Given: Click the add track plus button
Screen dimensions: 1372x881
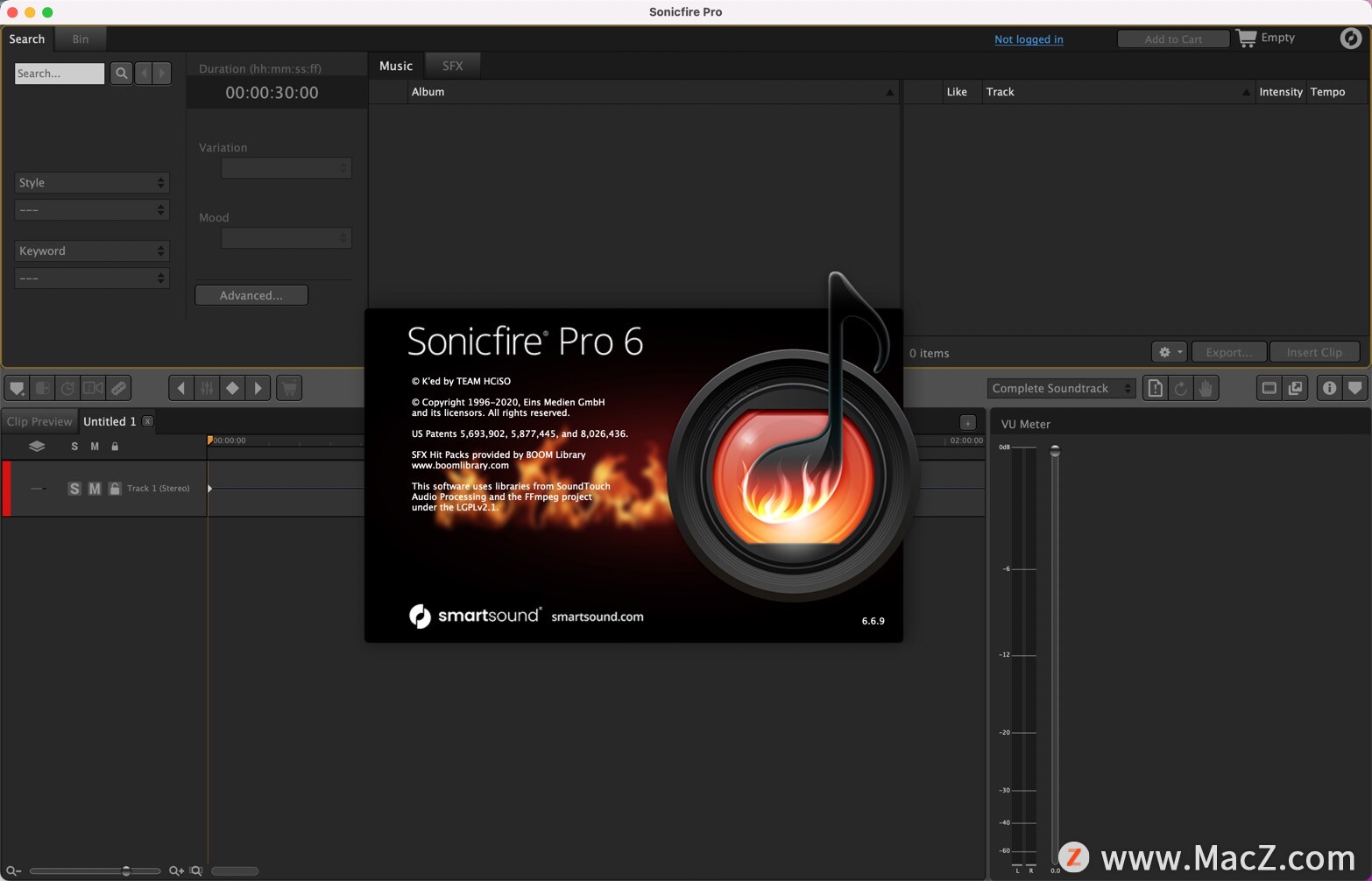Looking at the screenshot, I should pyautogui.click(x=967, y=422).
